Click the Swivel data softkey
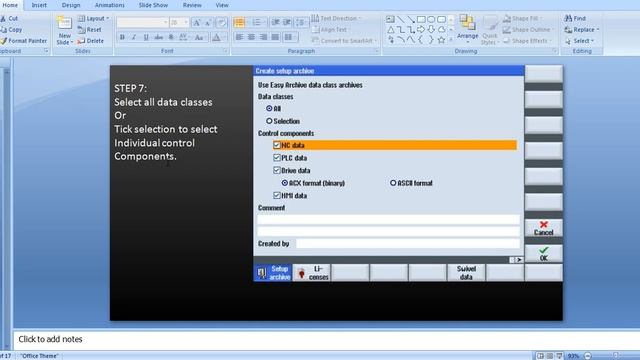The height and width of the screenshot is (360, 640). pos(466,273)
